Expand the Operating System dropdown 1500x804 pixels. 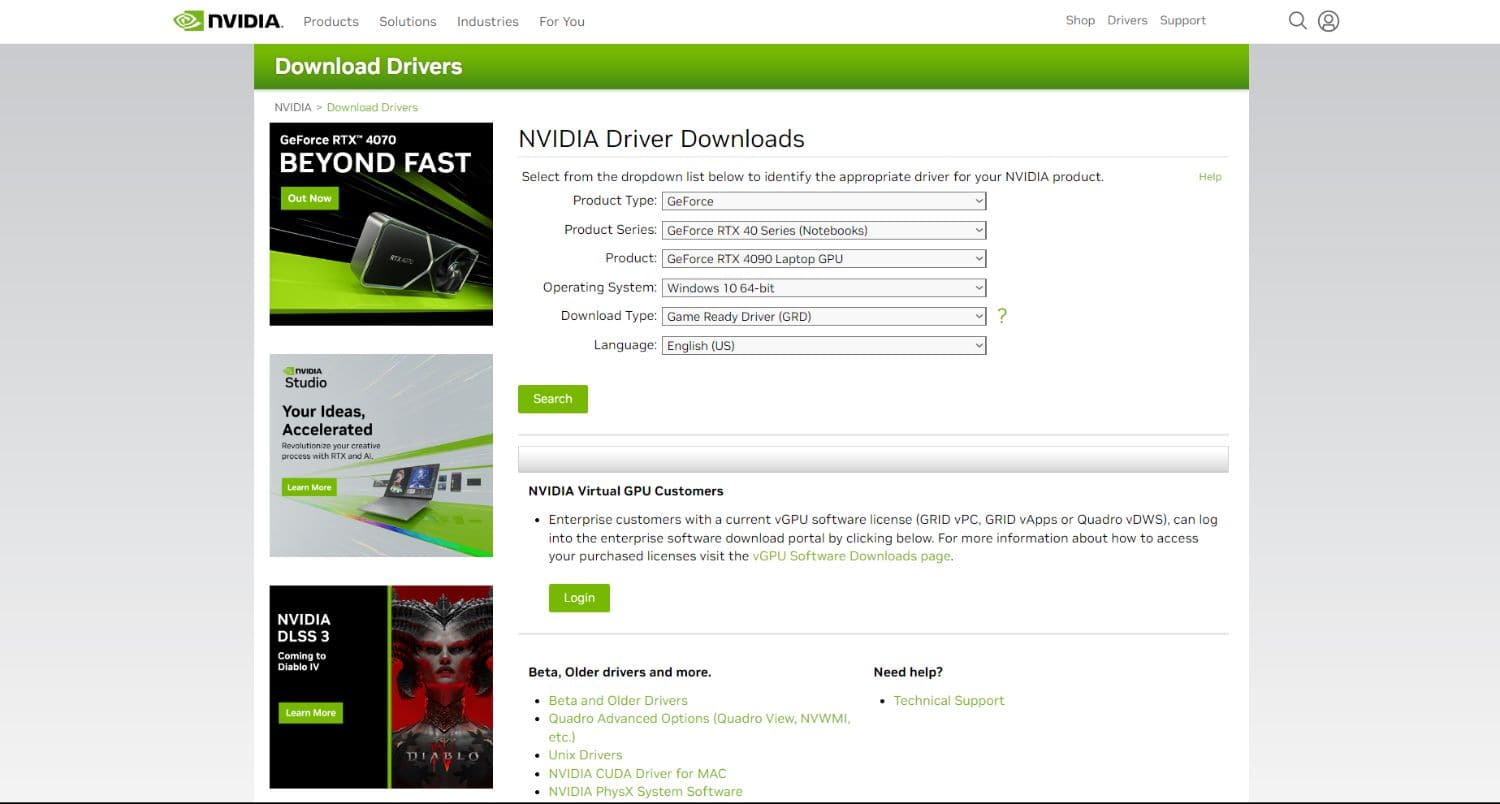click(824, 288)
